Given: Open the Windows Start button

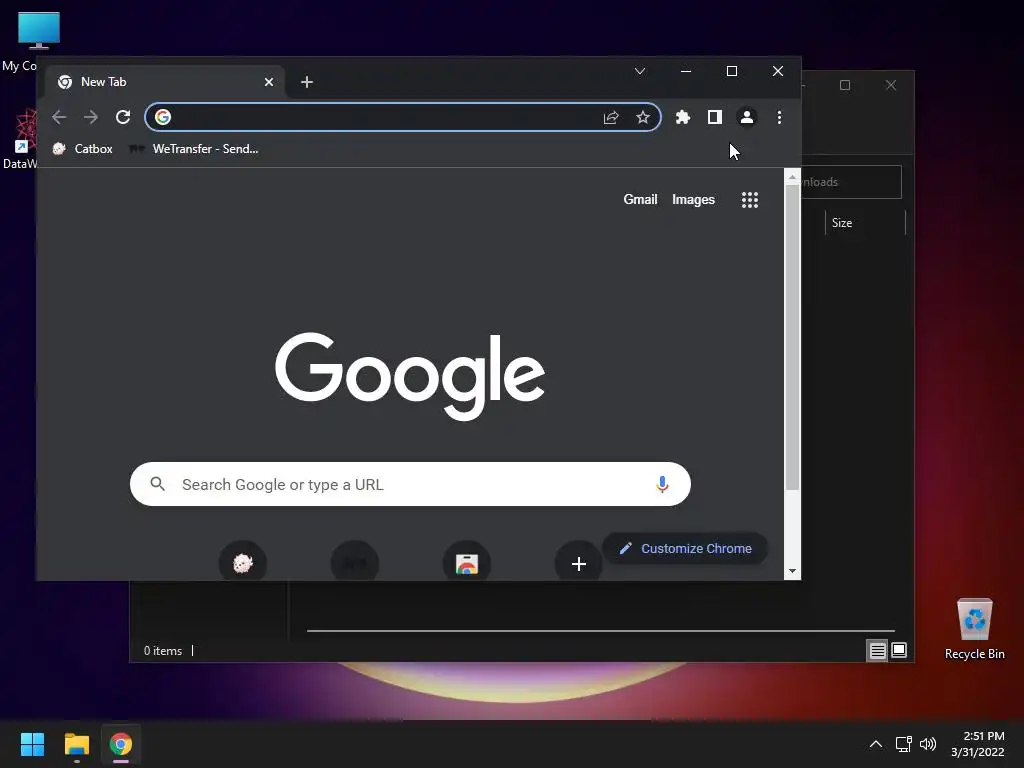Looking at the screenshot, I should [32, 744].
